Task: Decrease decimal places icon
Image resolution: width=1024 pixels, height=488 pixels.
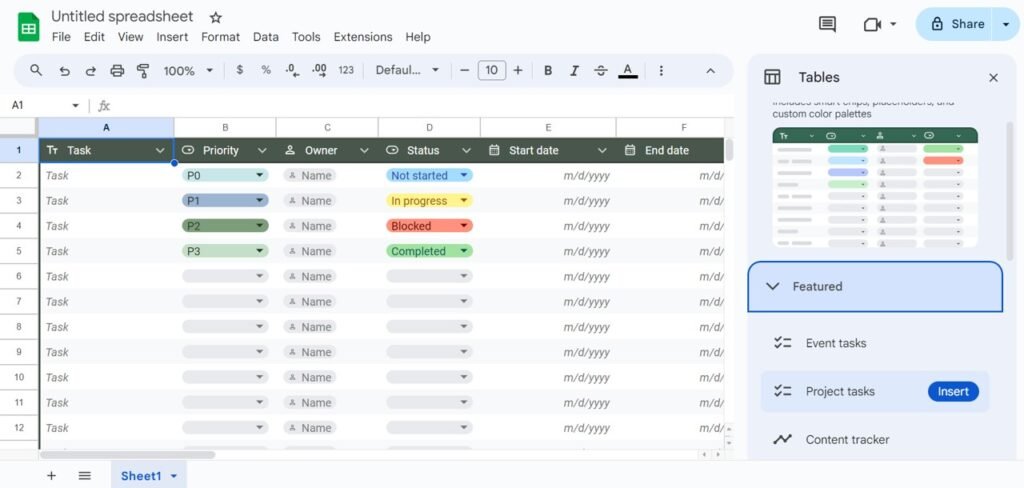Action: [293, 71]
